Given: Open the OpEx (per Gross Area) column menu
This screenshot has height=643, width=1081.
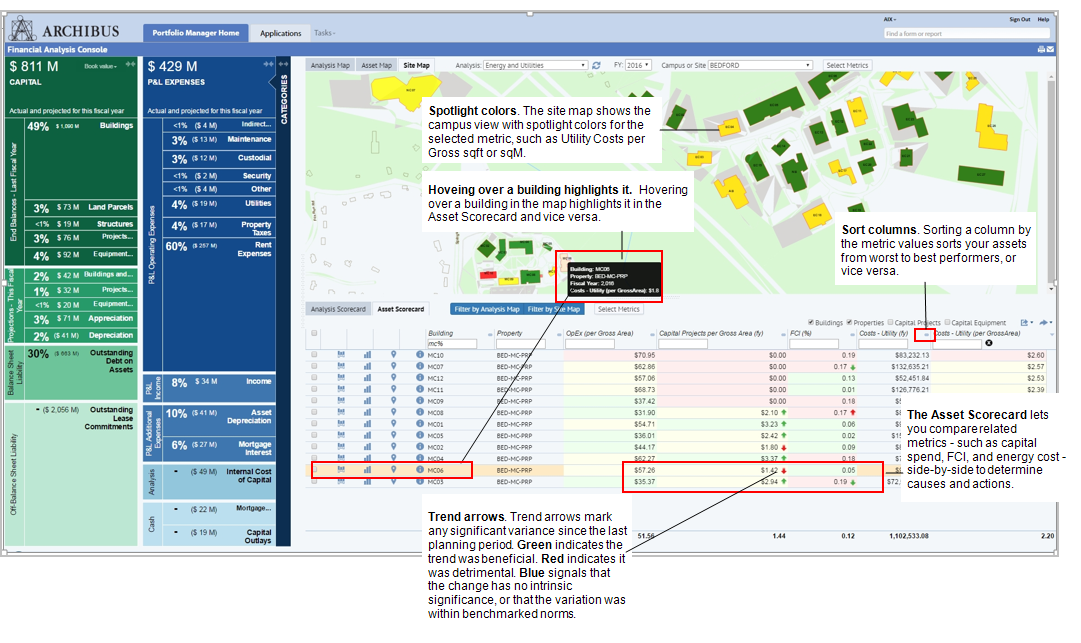Looking at the screenshot, I should tap(653, 335).
